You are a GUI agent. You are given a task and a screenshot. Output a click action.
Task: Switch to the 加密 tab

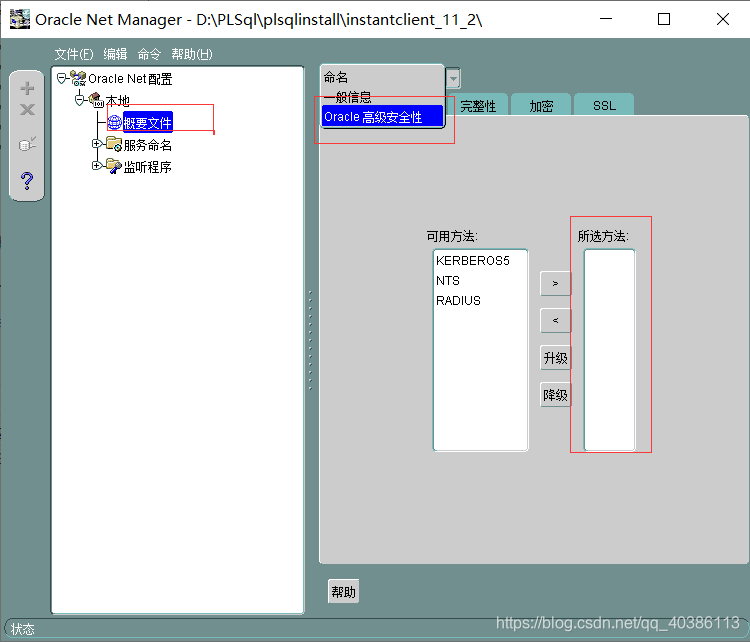pos(541,105)
